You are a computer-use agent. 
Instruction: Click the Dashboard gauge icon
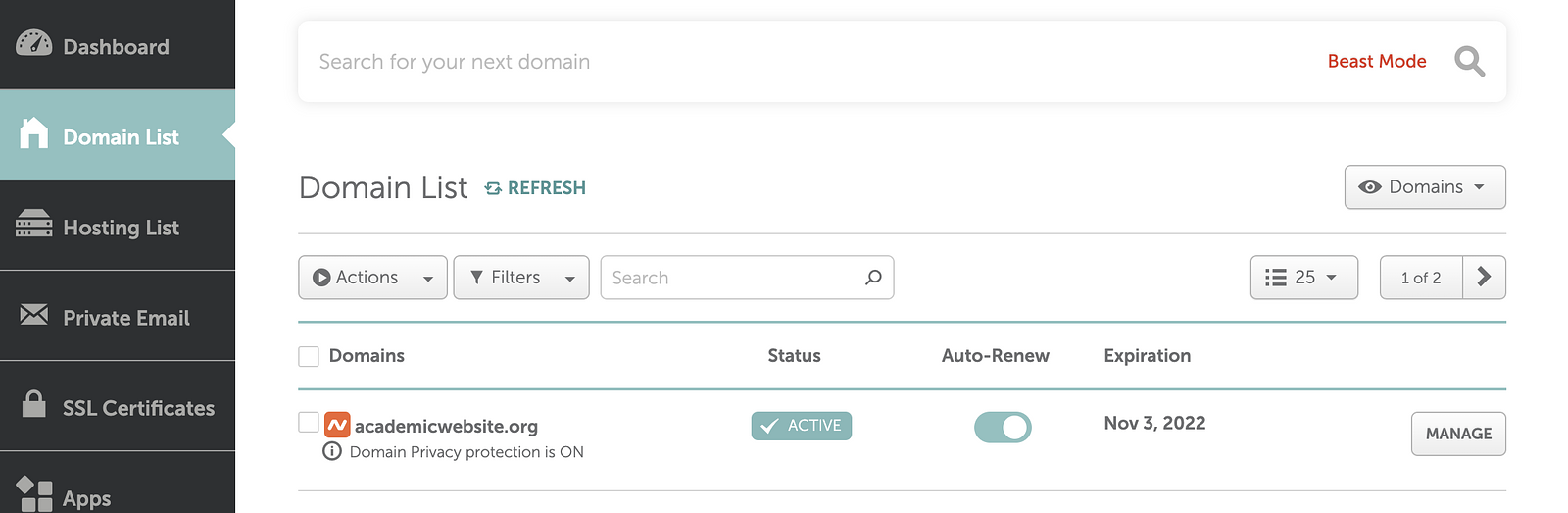(33, 43)
